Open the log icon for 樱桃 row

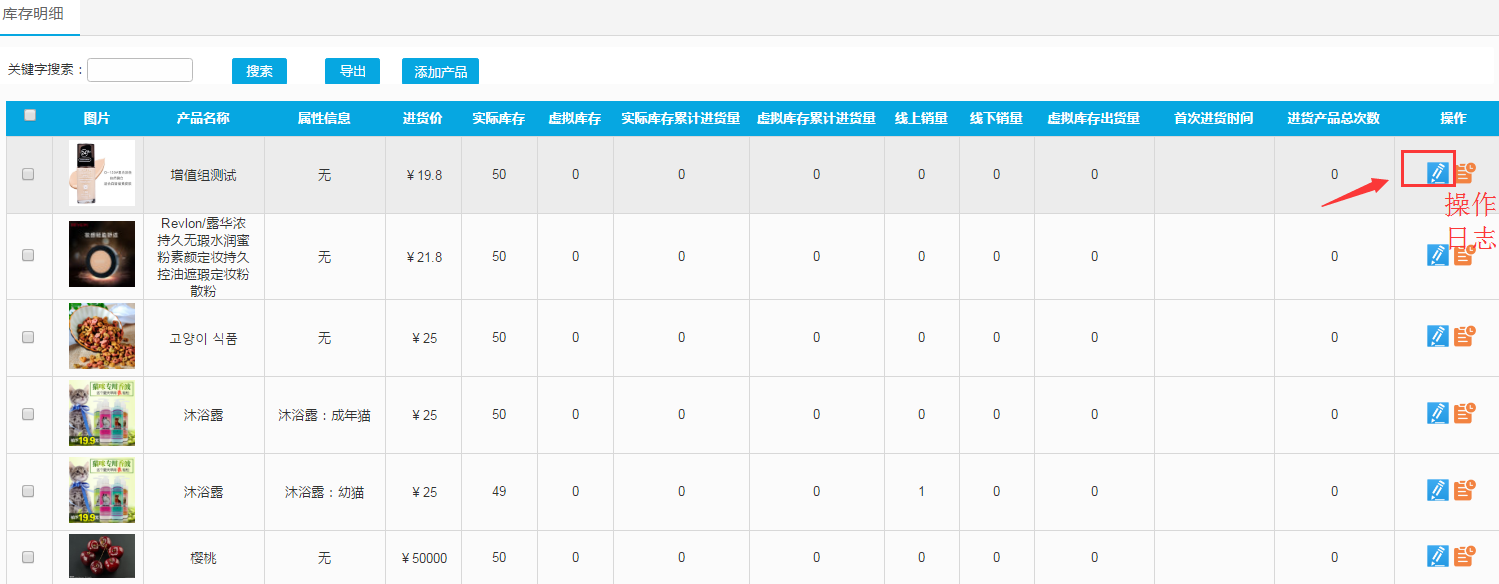click(x=1464, y=556)
